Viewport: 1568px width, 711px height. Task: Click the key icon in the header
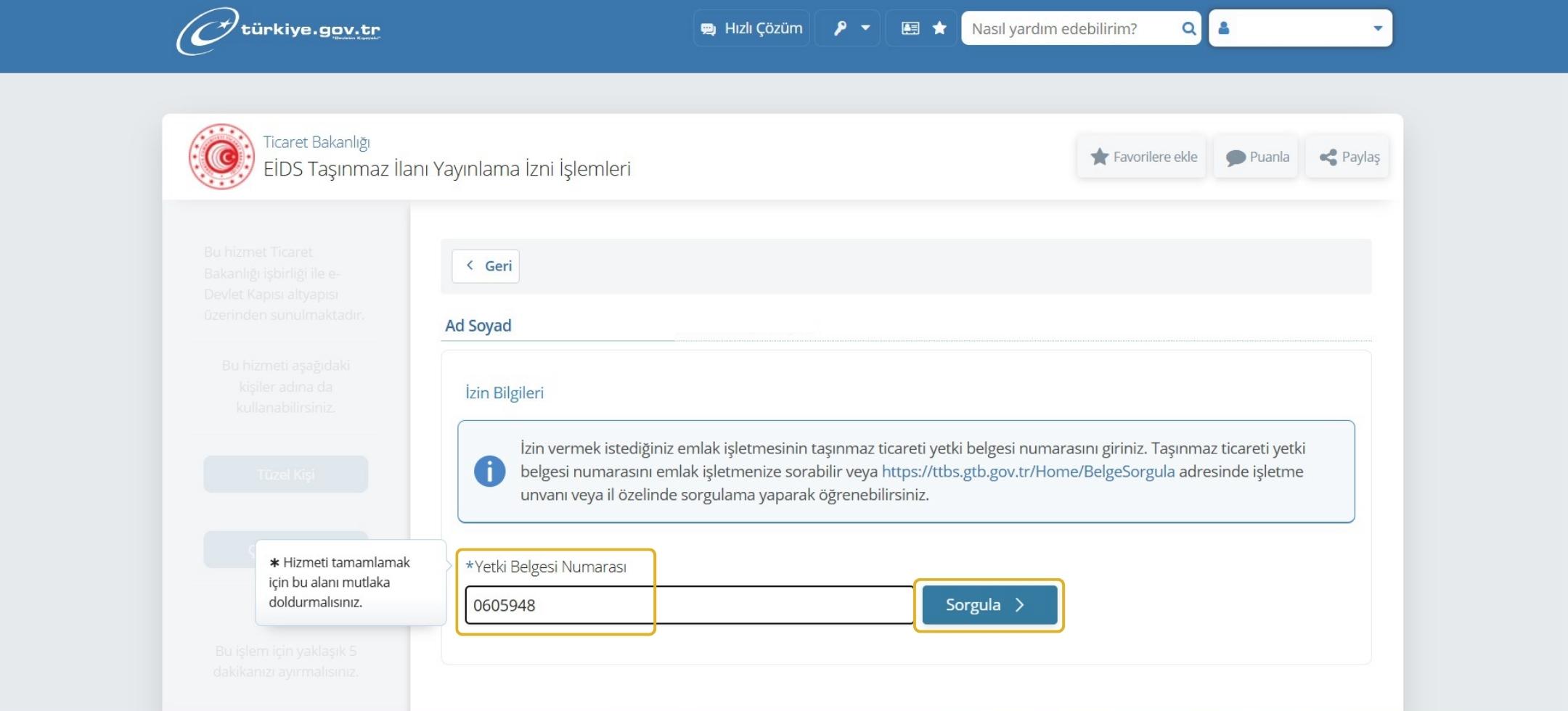point(838,28)
